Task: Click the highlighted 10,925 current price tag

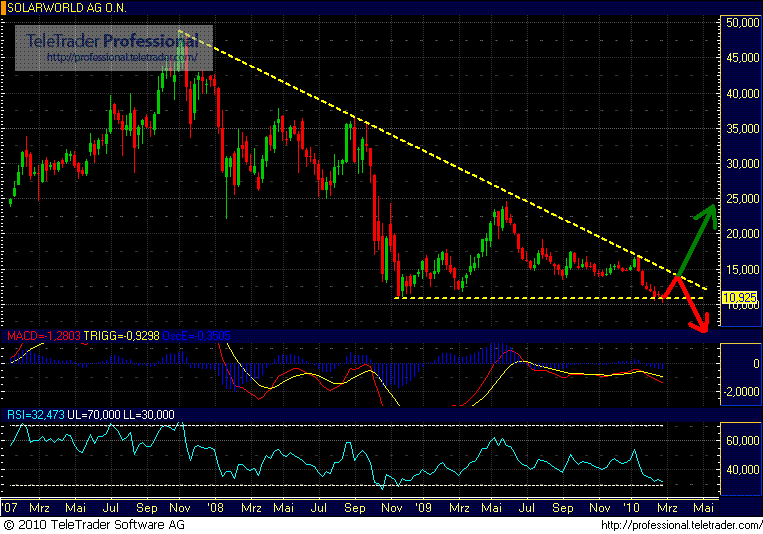Action: click(x=737, y=298)
